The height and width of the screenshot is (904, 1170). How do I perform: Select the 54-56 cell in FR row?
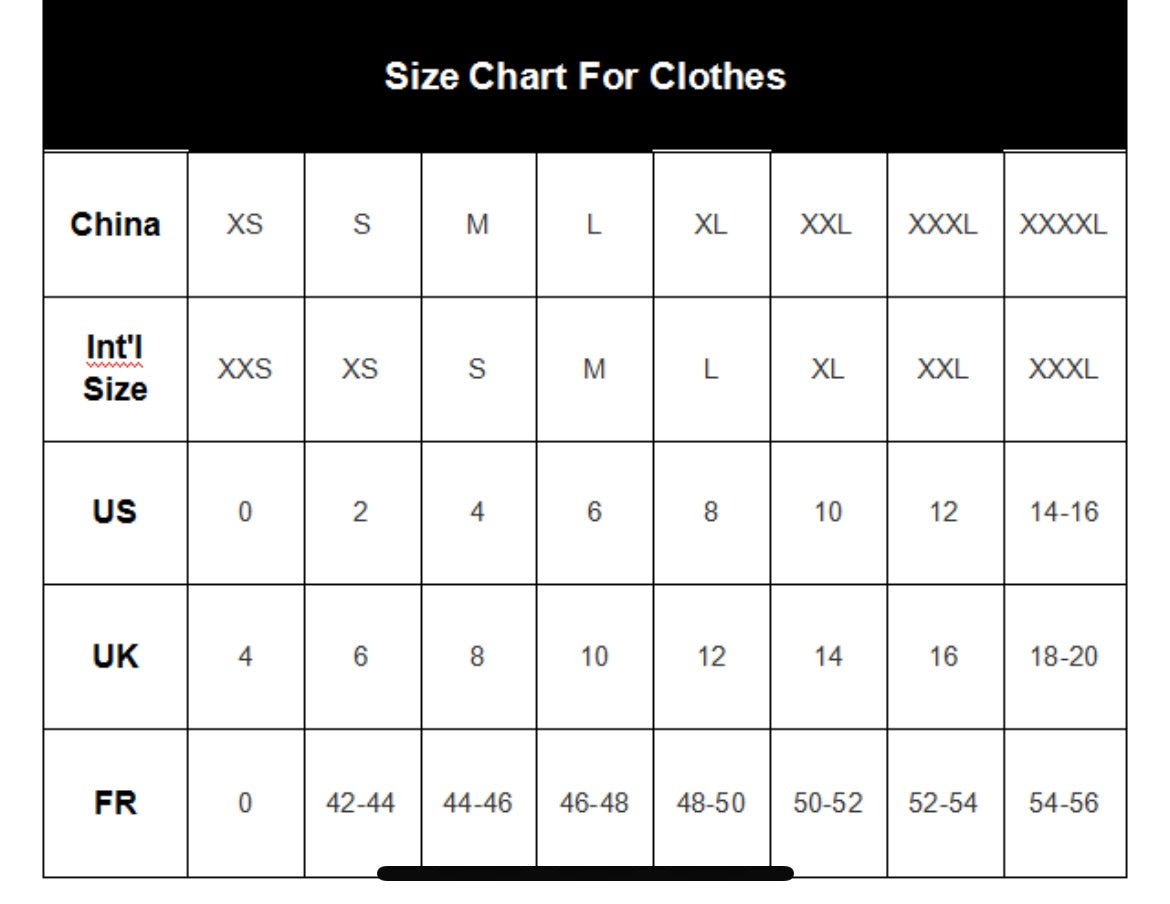point(1063,802)
